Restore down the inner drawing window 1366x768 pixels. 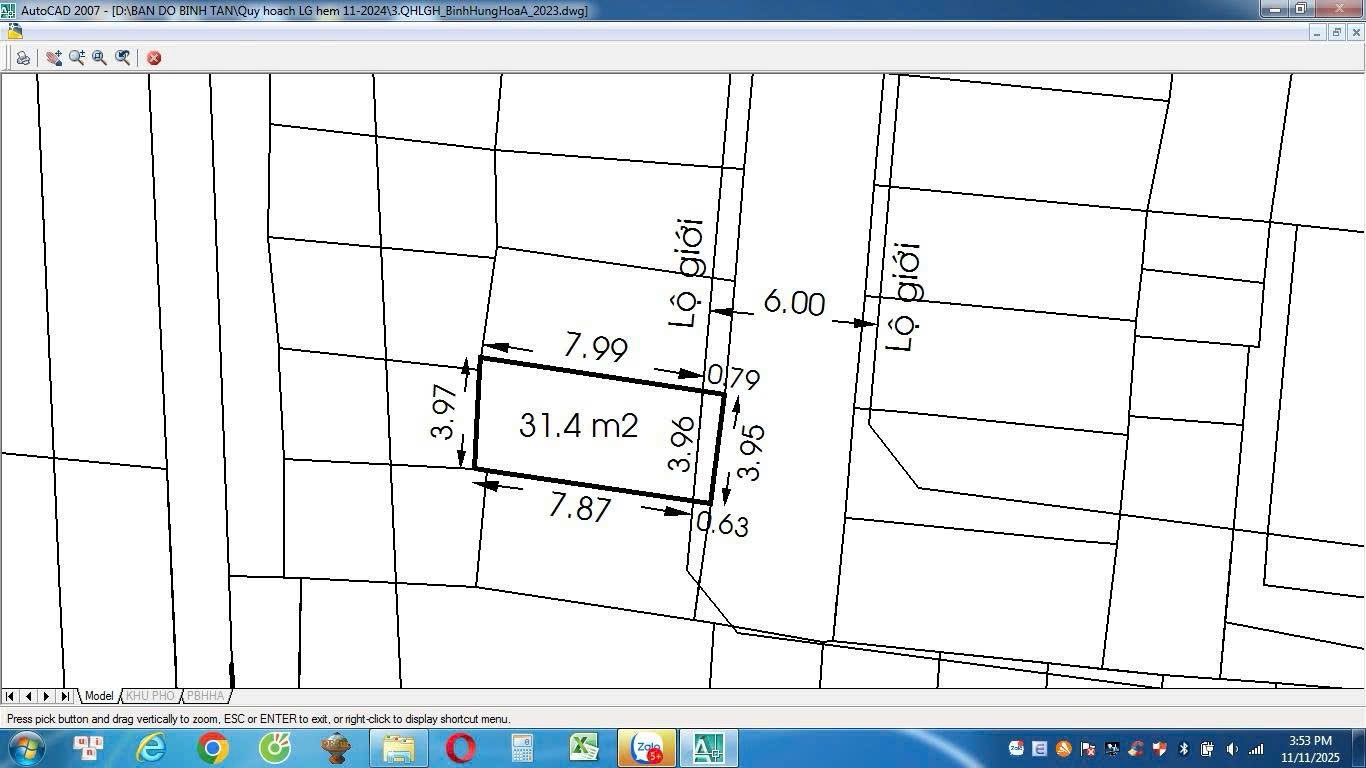point(1337,32)
